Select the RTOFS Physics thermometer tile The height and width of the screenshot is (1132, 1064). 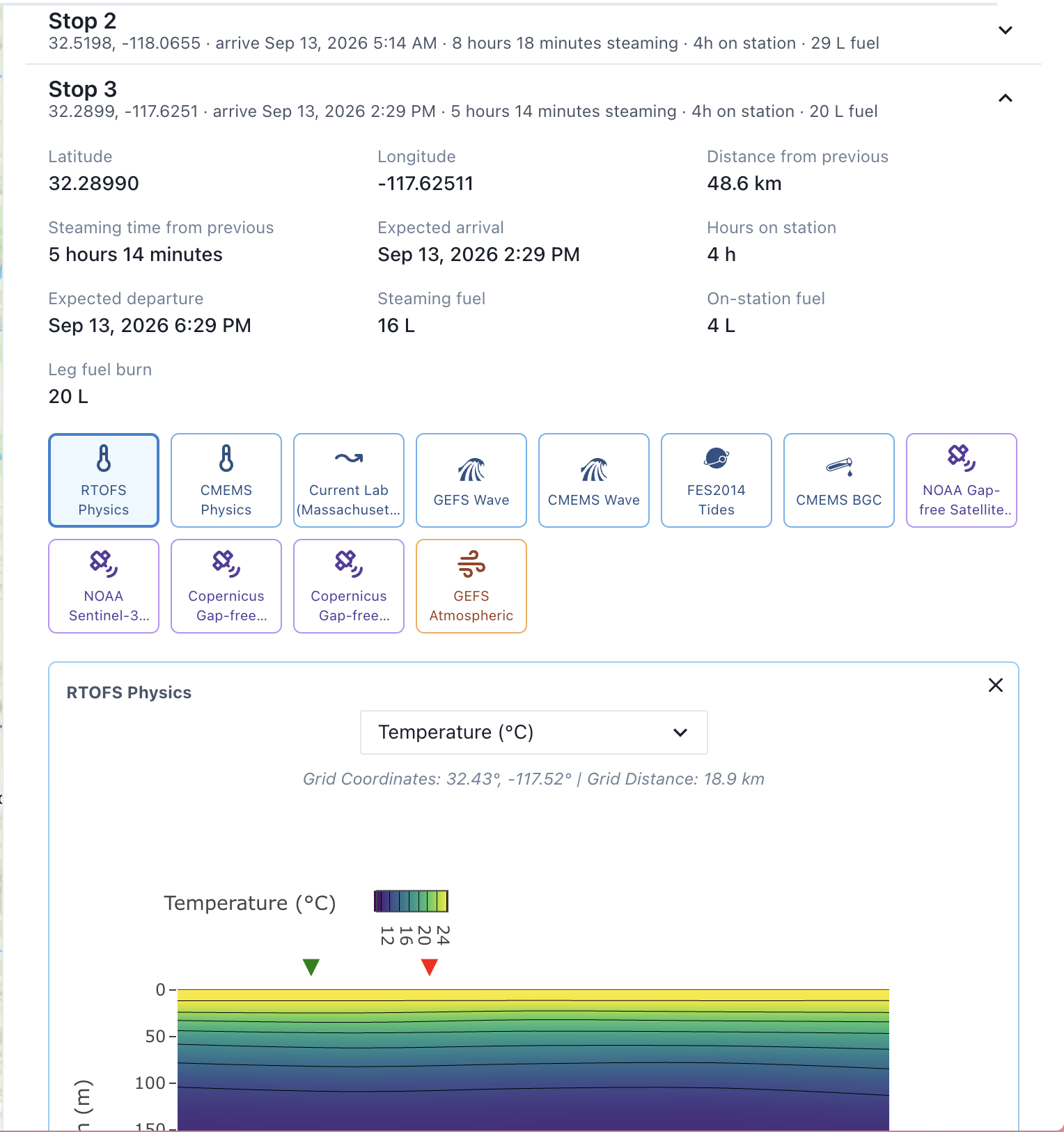pos(104,480)
